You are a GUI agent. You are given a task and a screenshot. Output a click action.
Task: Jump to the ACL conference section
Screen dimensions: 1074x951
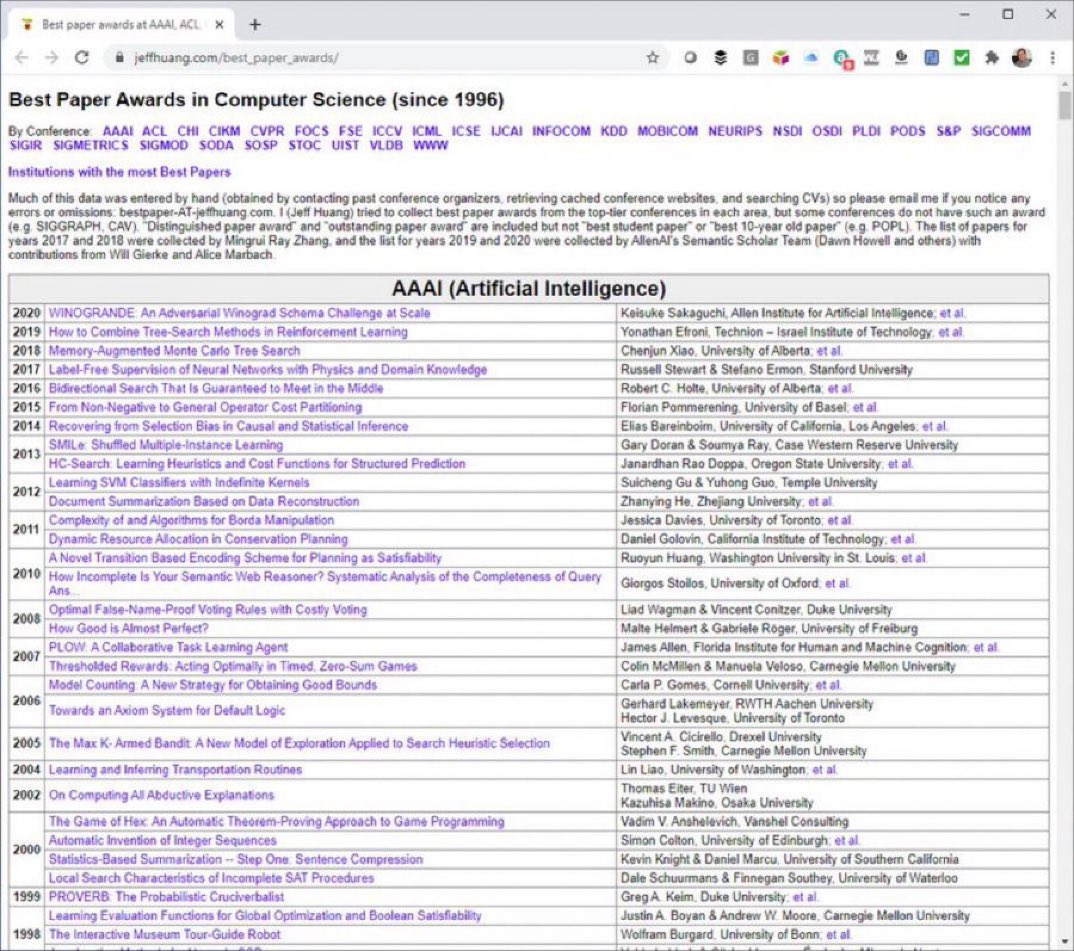[154, 131]
